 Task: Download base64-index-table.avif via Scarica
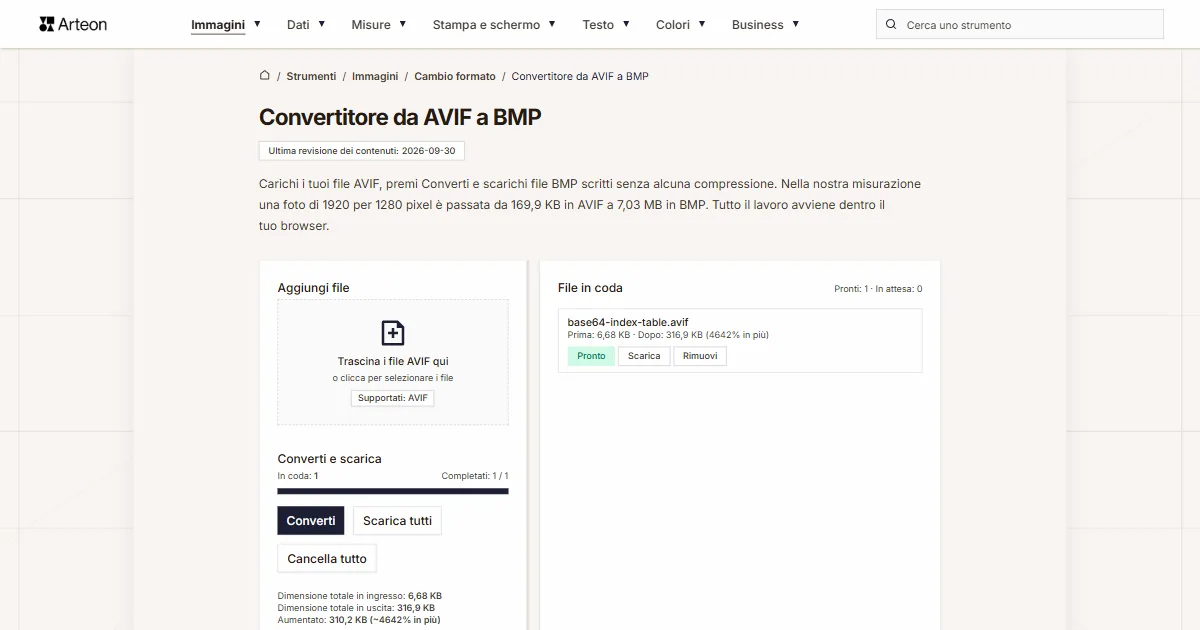[644, 356]
